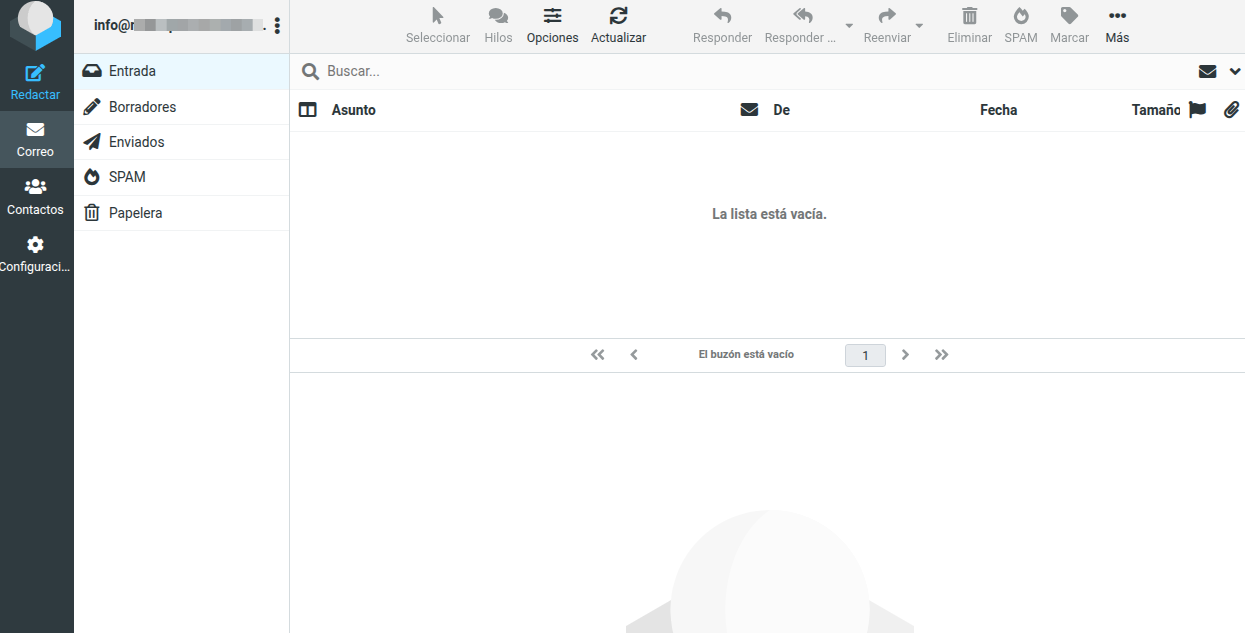The width and height of the screenshot is (1245, 633).
Task: Open the Opciones list options
Action: point(553,27)
